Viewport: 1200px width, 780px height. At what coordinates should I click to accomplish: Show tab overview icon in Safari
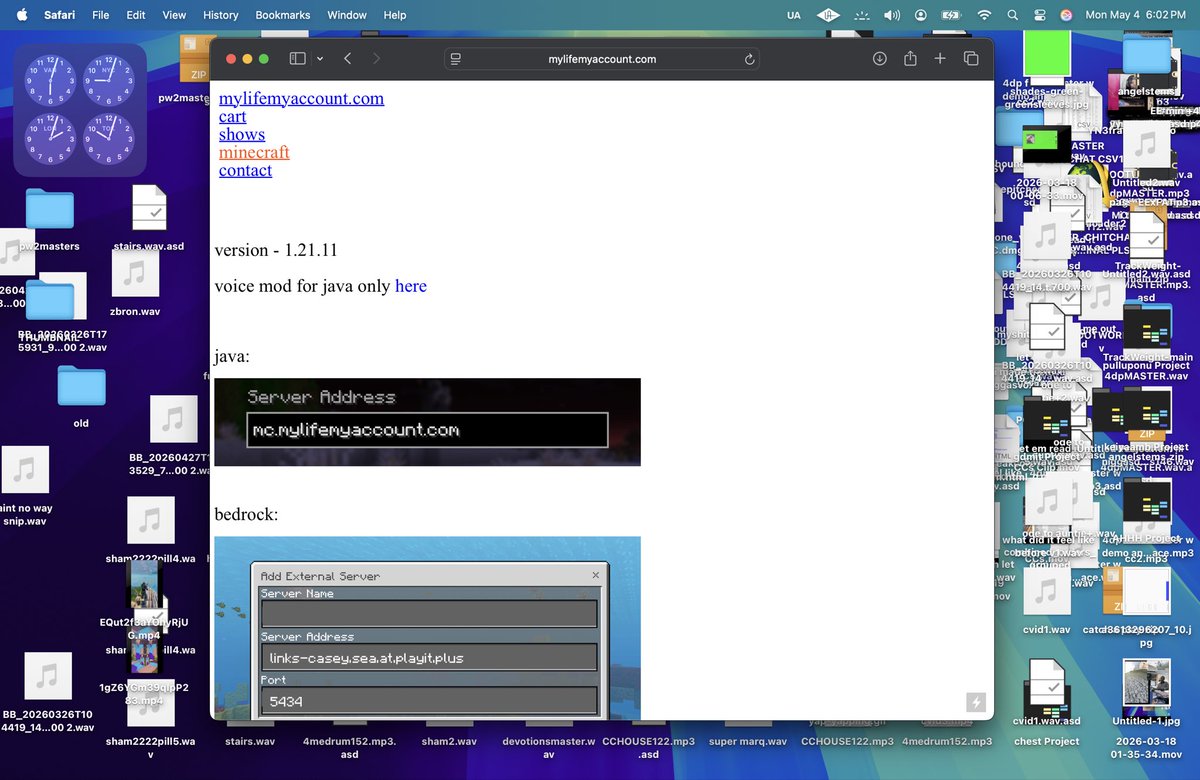coord(970,59)
